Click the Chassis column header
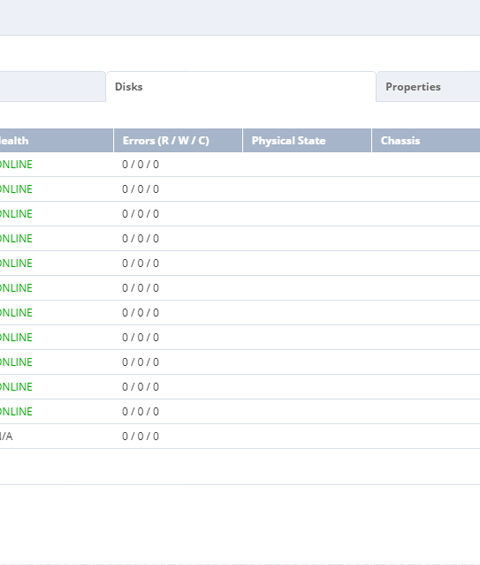The height and width of the screenshot is (565, 480). [x=426, y=141]
